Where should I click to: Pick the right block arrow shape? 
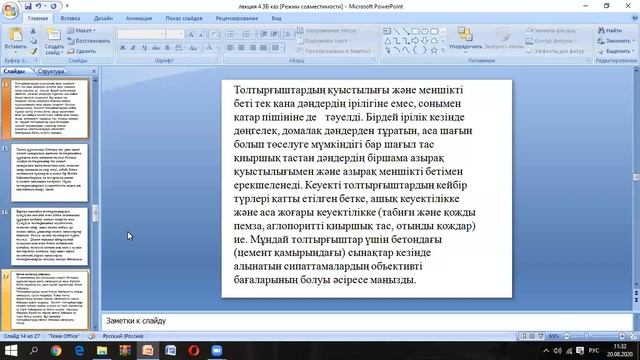coord(415,41)
